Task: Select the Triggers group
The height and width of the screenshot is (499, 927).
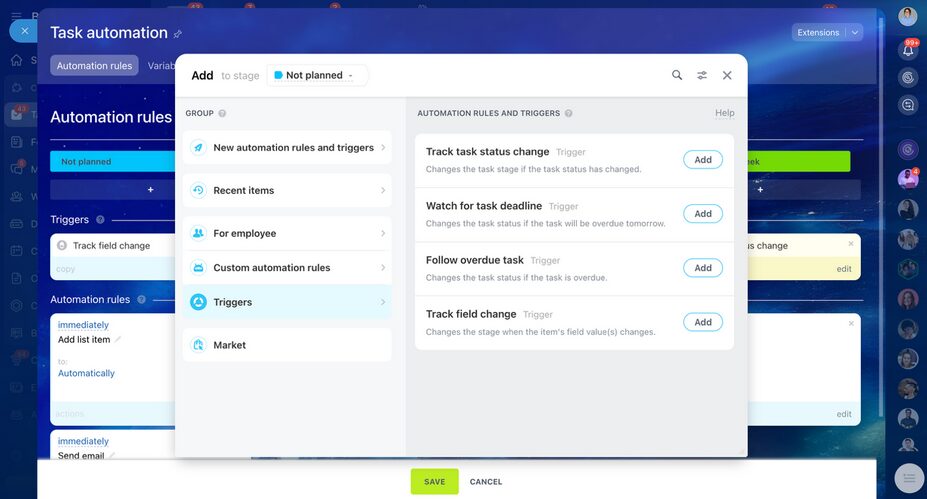Action: point(287,302)
